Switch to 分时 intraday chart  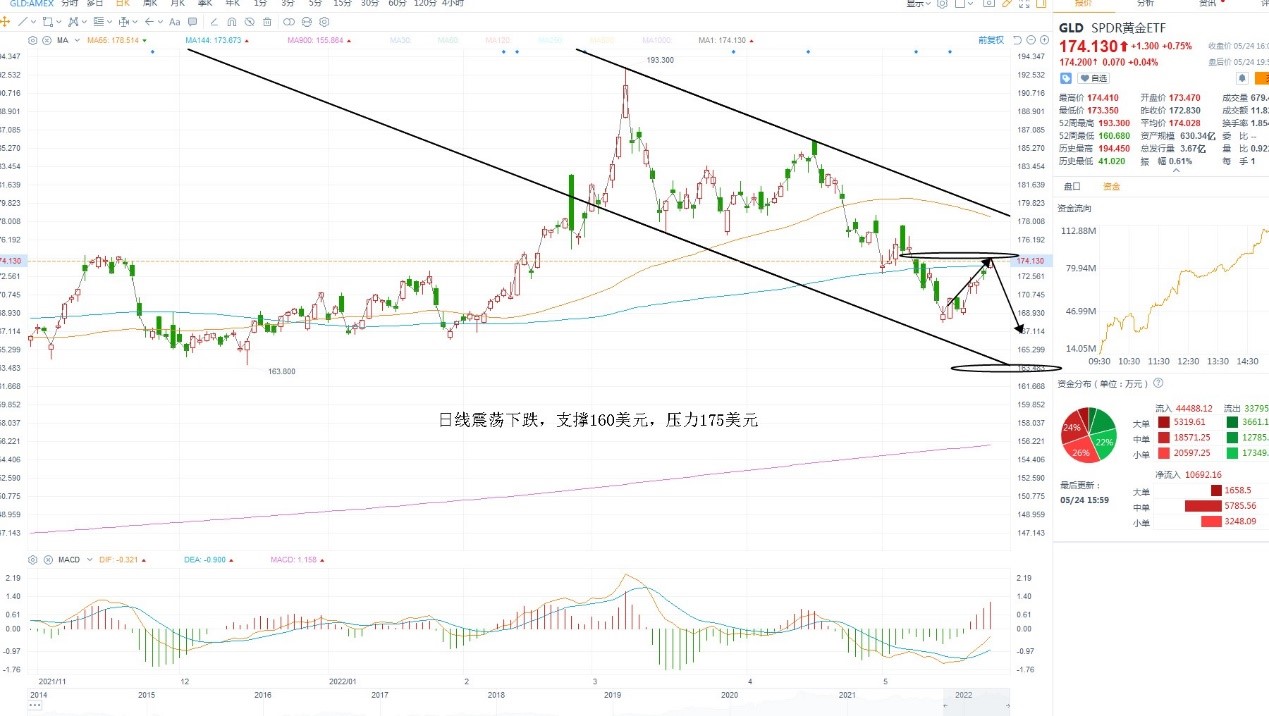pos(69,4)
